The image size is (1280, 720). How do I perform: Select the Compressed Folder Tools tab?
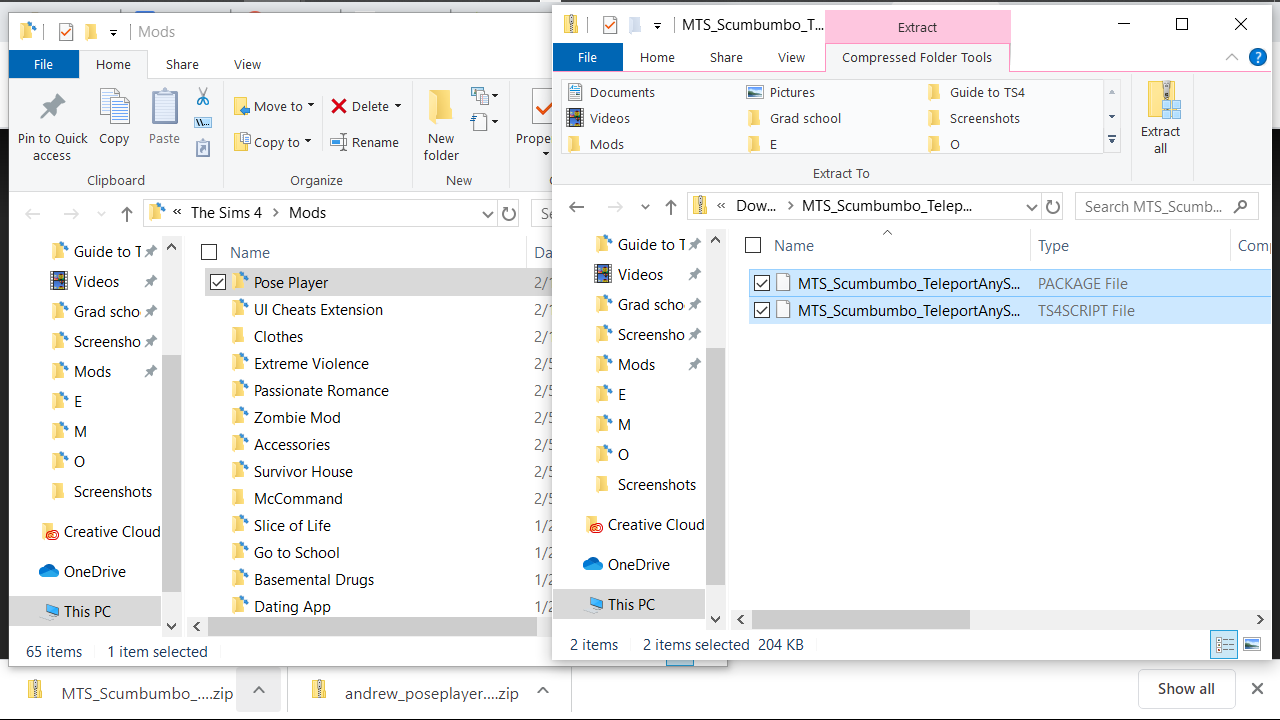coord(917,57)
